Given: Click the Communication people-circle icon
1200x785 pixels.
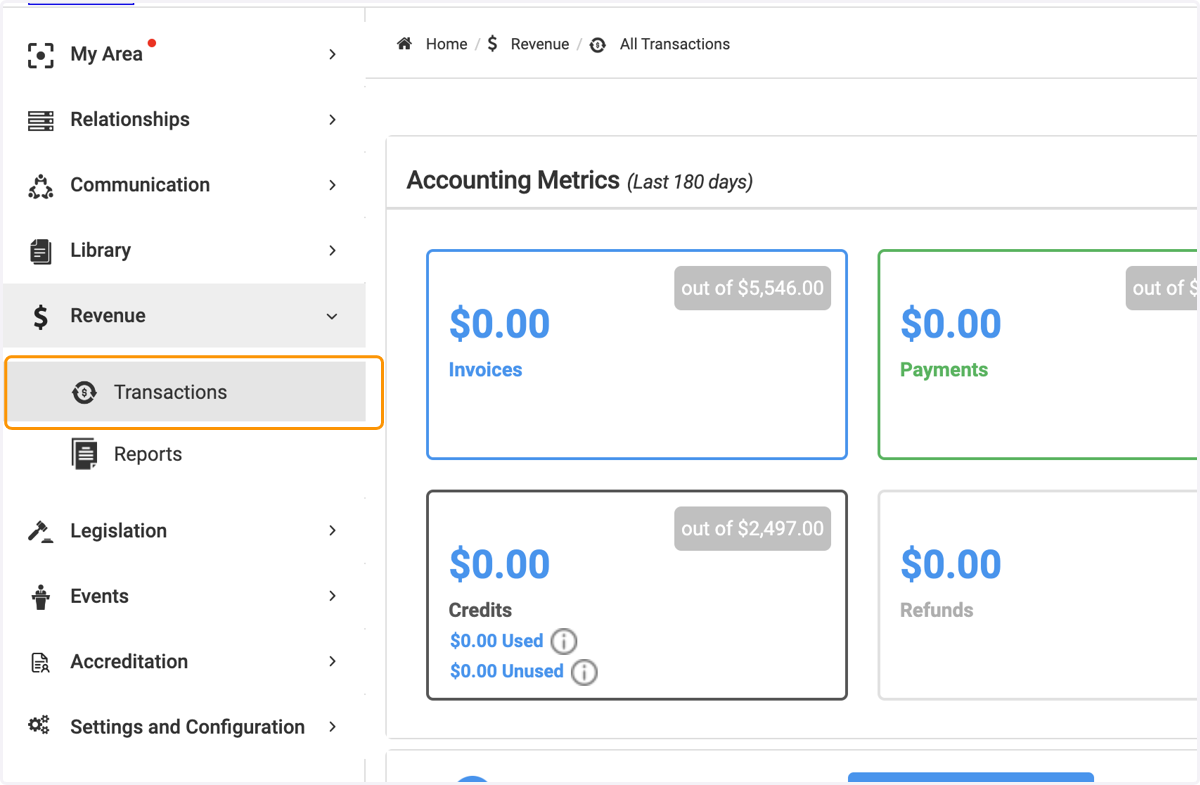Looking at the screenshot, I should 40,186.
